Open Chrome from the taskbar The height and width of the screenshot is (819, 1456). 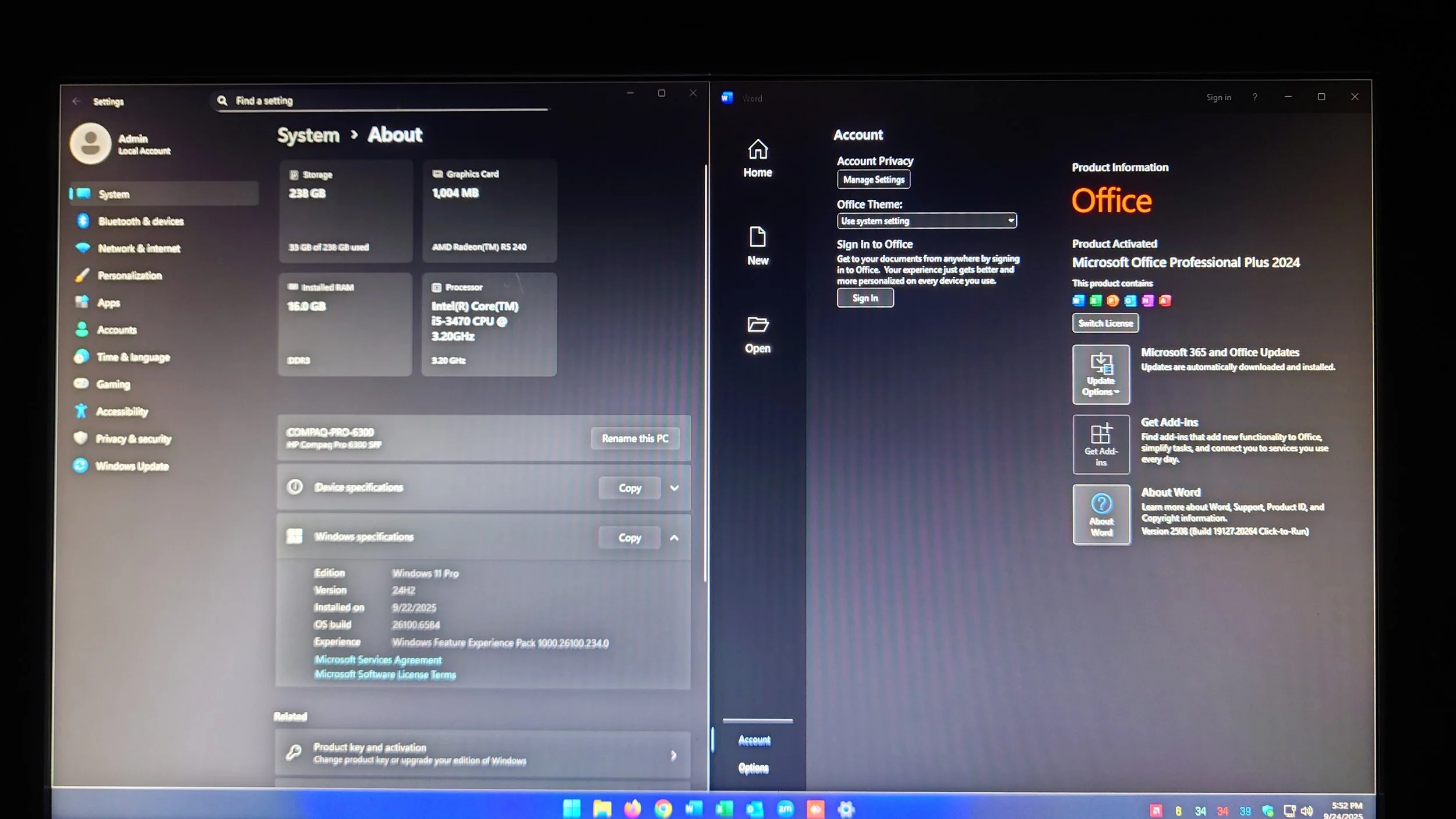click(x=663, y=809)
